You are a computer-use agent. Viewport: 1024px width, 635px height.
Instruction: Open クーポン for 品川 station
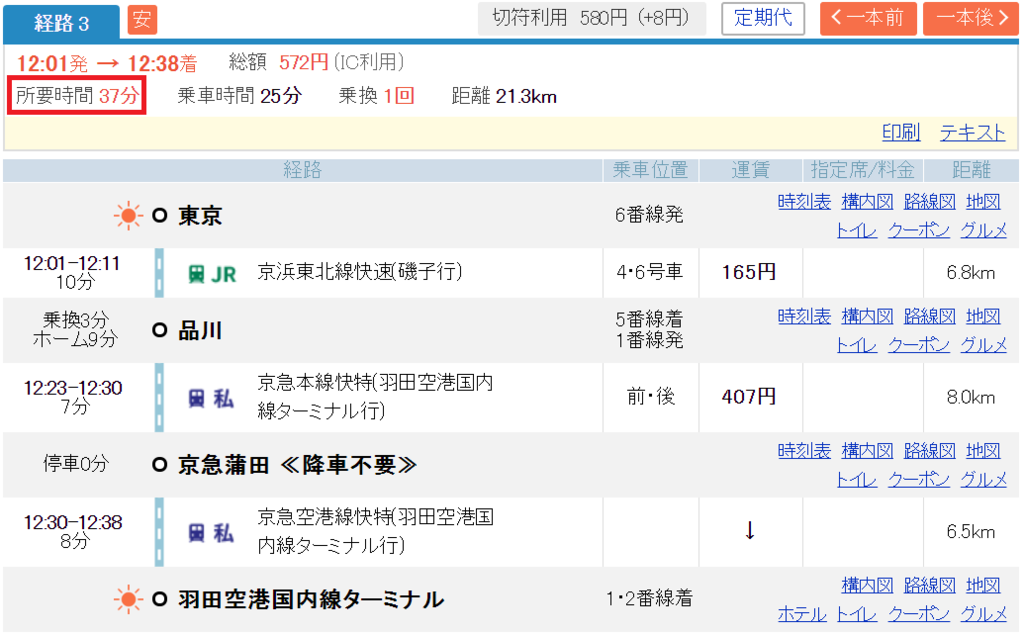pos(919,345)
